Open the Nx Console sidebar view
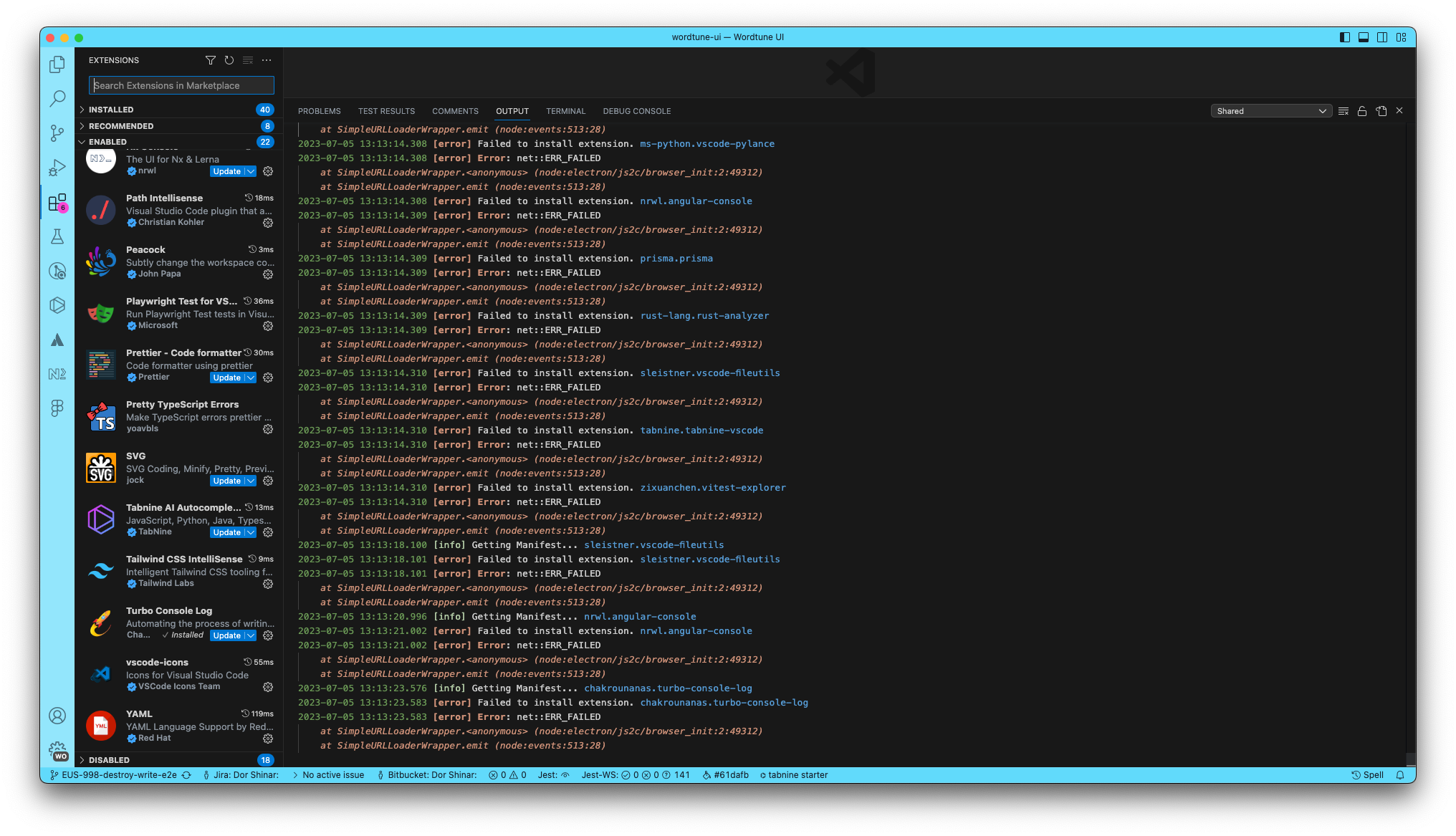The width and height of the screenshot is (1456, 836). (57, 373)
